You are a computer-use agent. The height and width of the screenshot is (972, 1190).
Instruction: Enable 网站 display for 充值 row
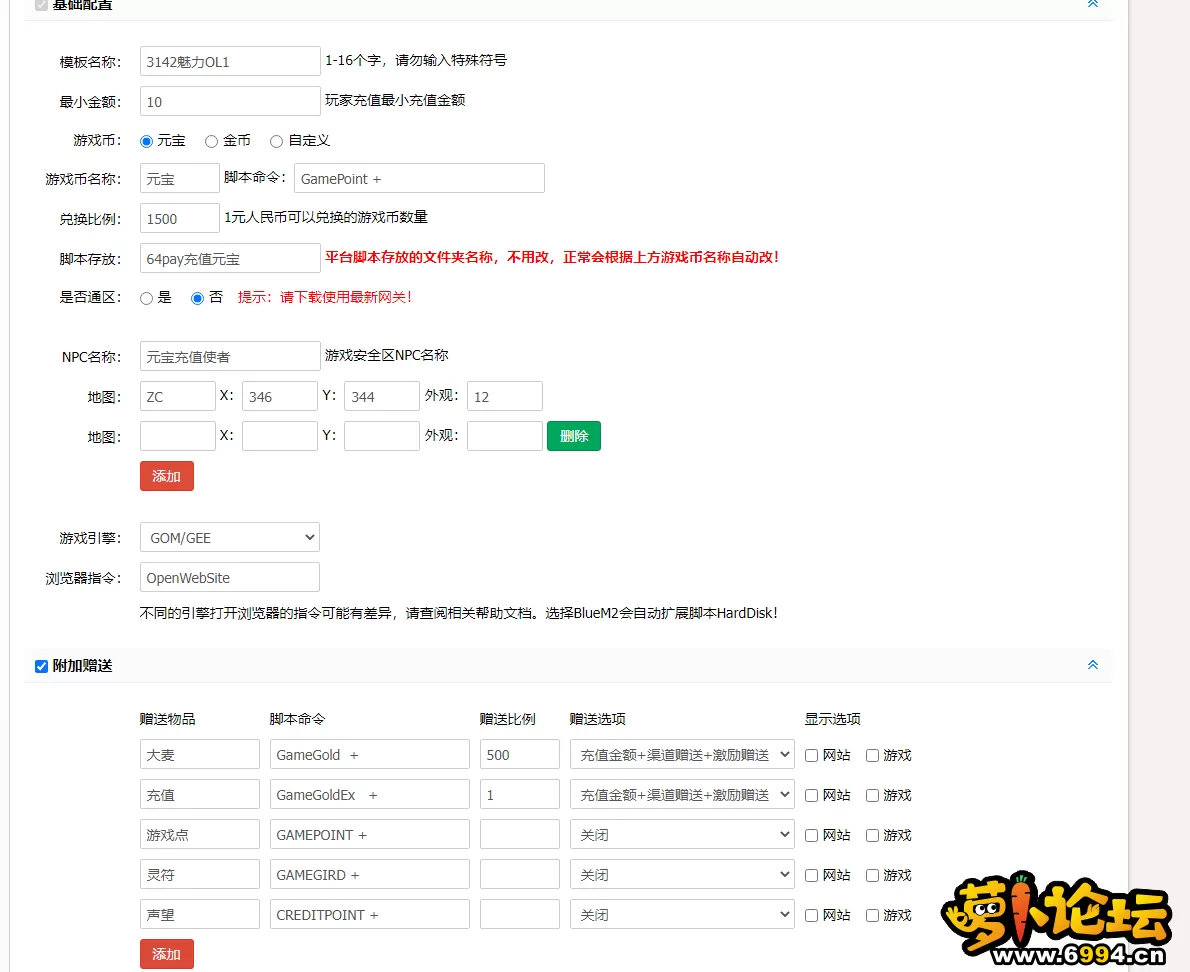[811, 795]
